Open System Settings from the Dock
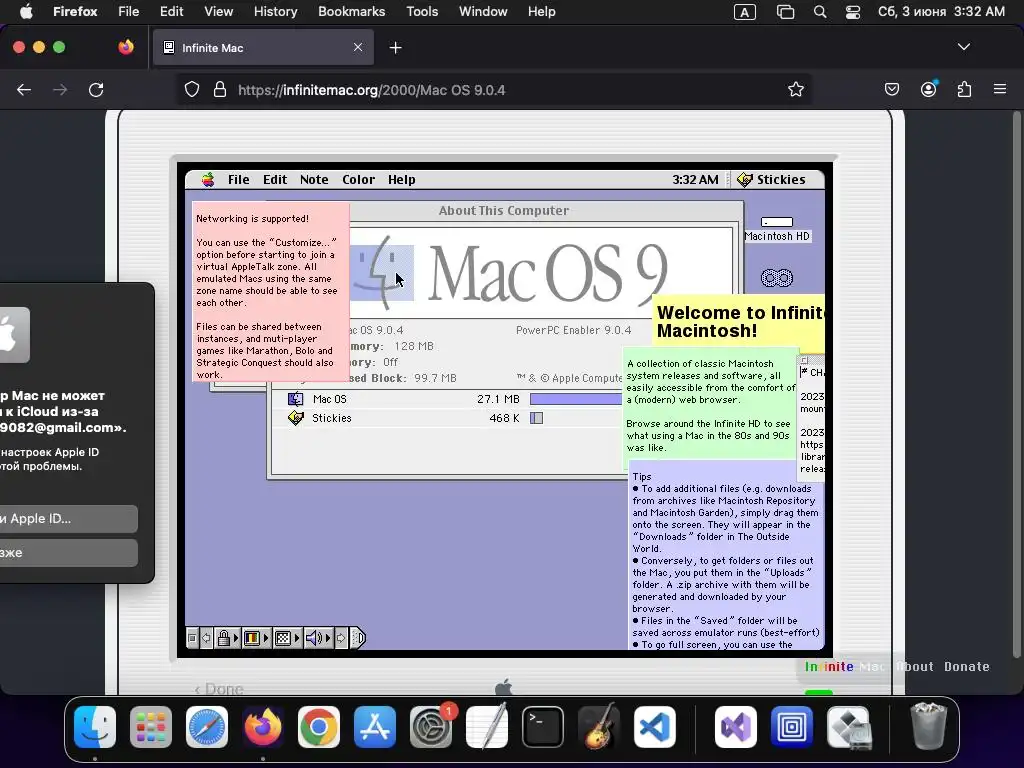This screenshot has width=1024, height=768. click(430, 727)
